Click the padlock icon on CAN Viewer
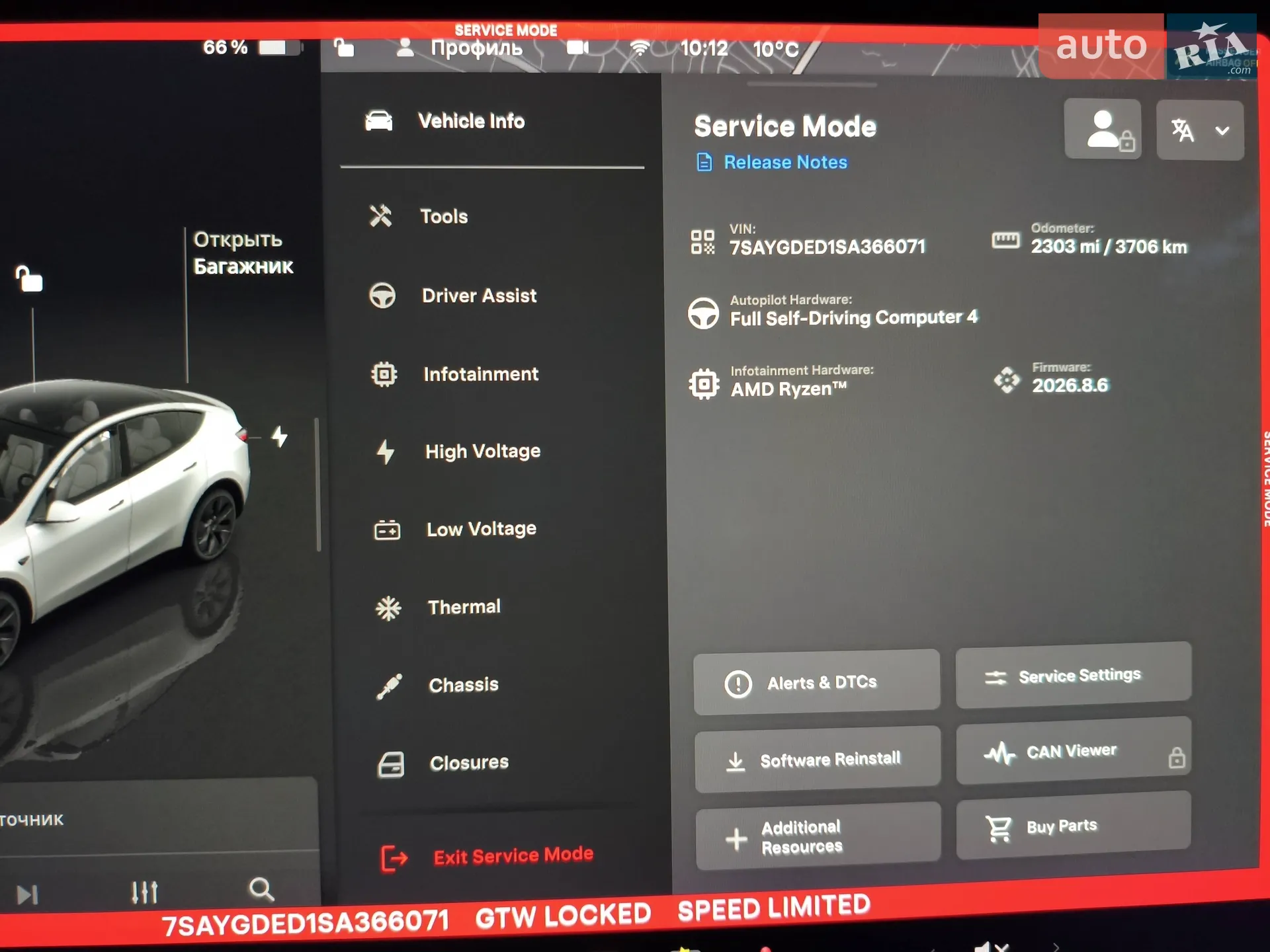1270x952 pixels. (x=1176, y=758)
